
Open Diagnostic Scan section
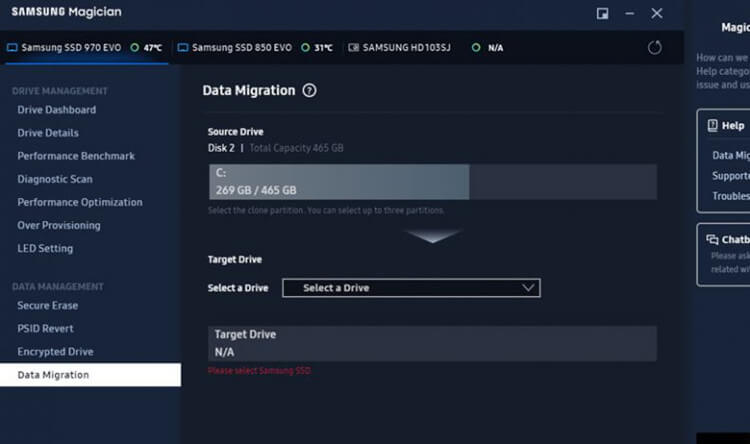pos(55,179)
